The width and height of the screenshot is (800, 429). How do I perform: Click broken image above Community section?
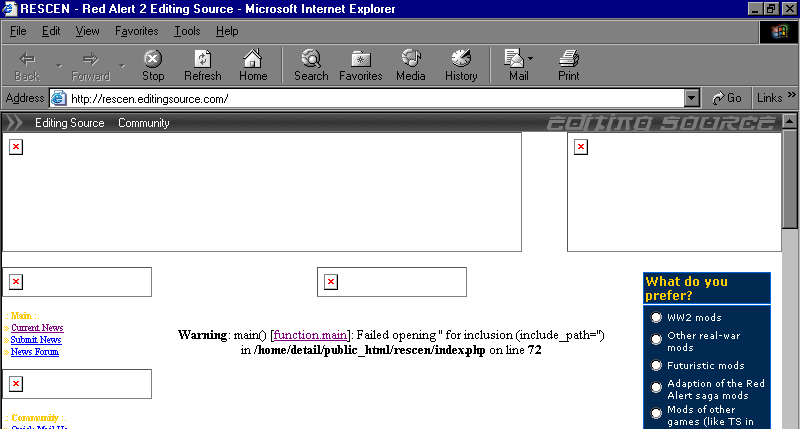point(16,384)
